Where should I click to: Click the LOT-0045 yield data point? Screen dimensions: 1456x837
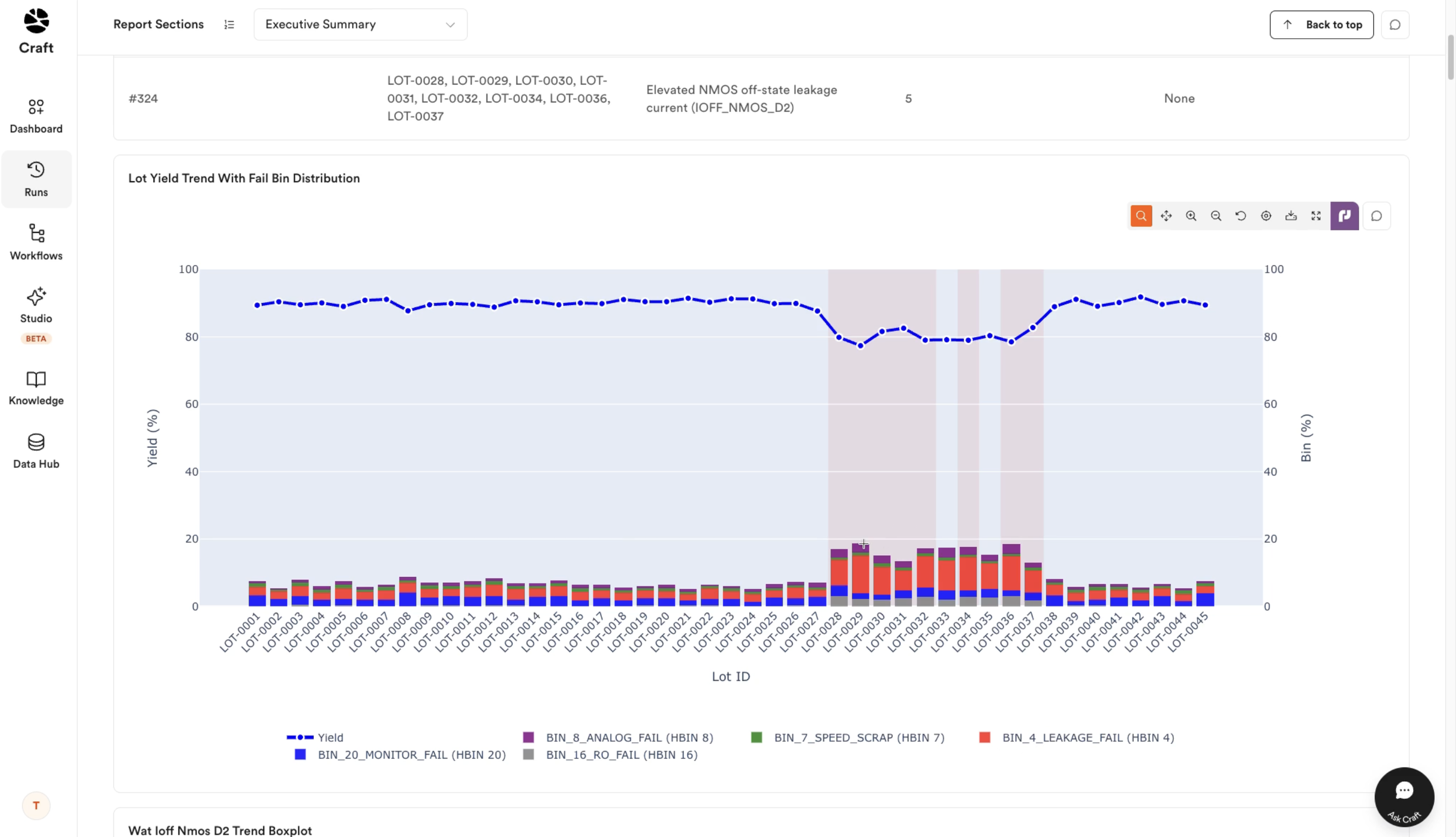tap(1205, 305)
